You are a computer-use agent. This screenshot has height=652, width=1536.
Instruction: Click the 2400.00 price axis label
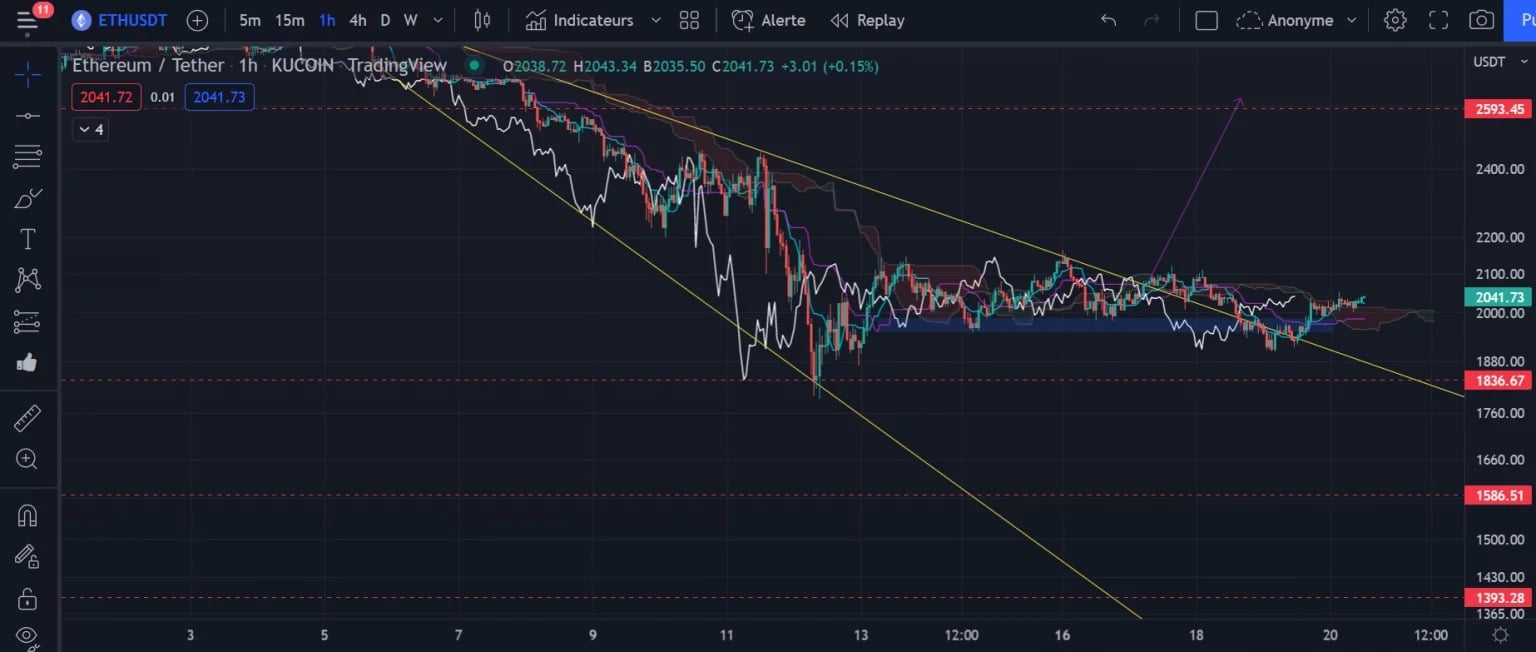click(1500, 169)
